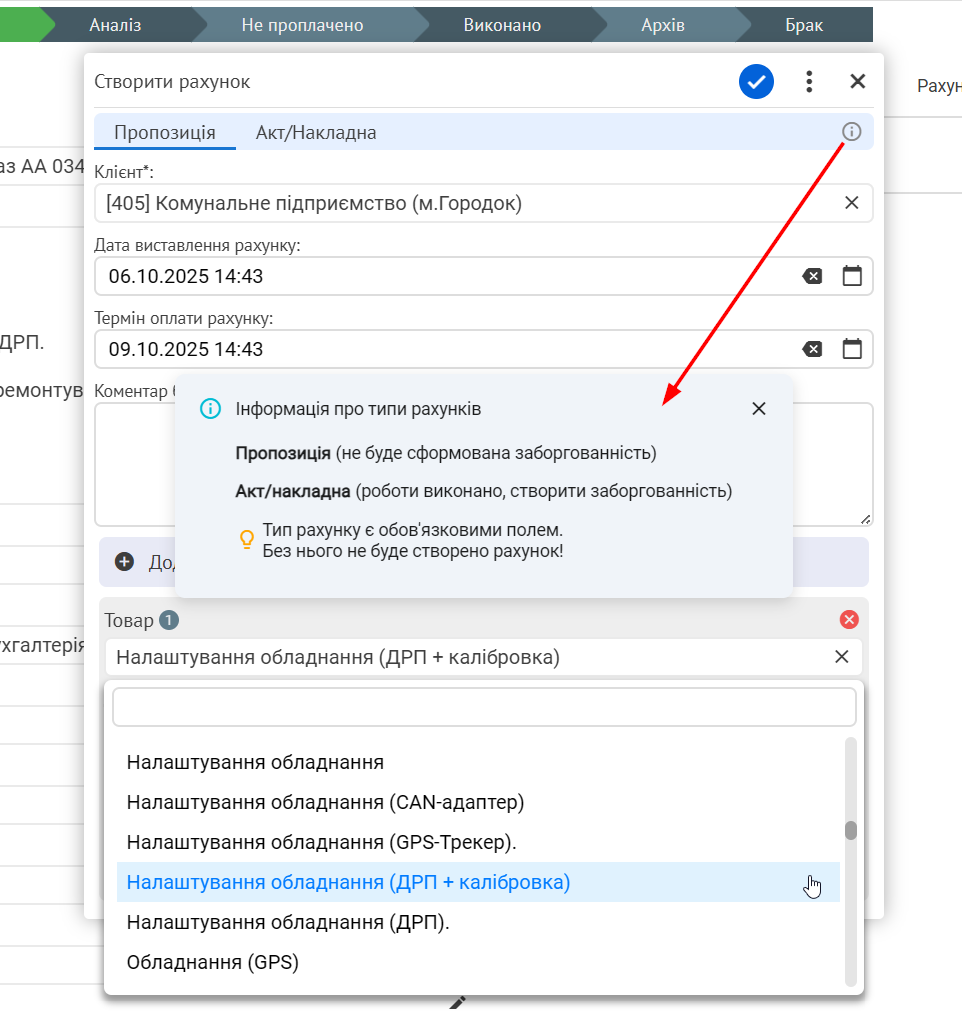The width and height of the screenshot is (962, 1018).
Task: Select the Брак pipeline stage
Action: tap(804, 25)
